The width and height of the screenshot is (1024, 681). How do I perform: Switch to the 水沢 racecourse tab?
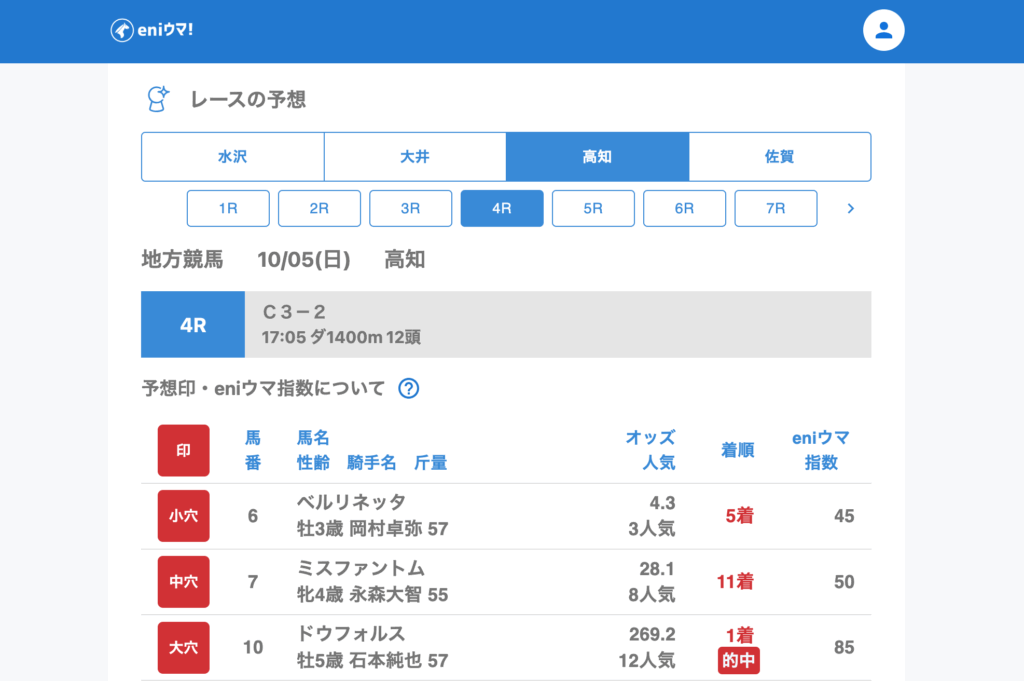coord(233,157)
